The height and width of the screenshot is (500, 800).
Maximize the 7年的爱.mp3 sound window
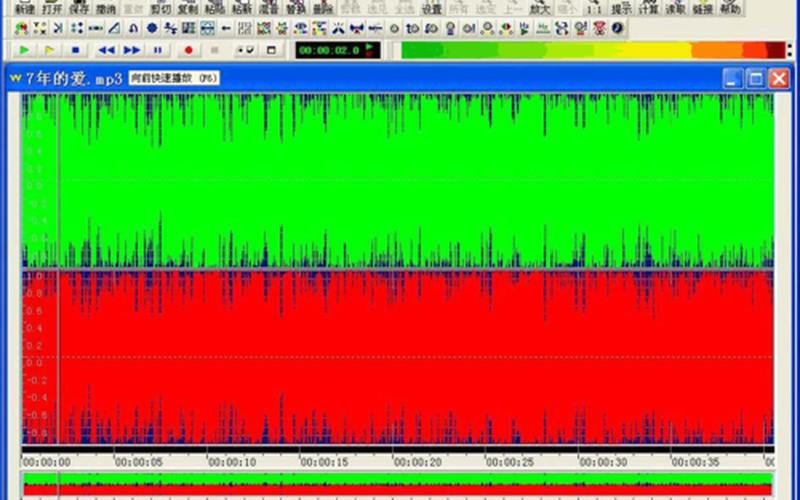click(x=756, y=79)
